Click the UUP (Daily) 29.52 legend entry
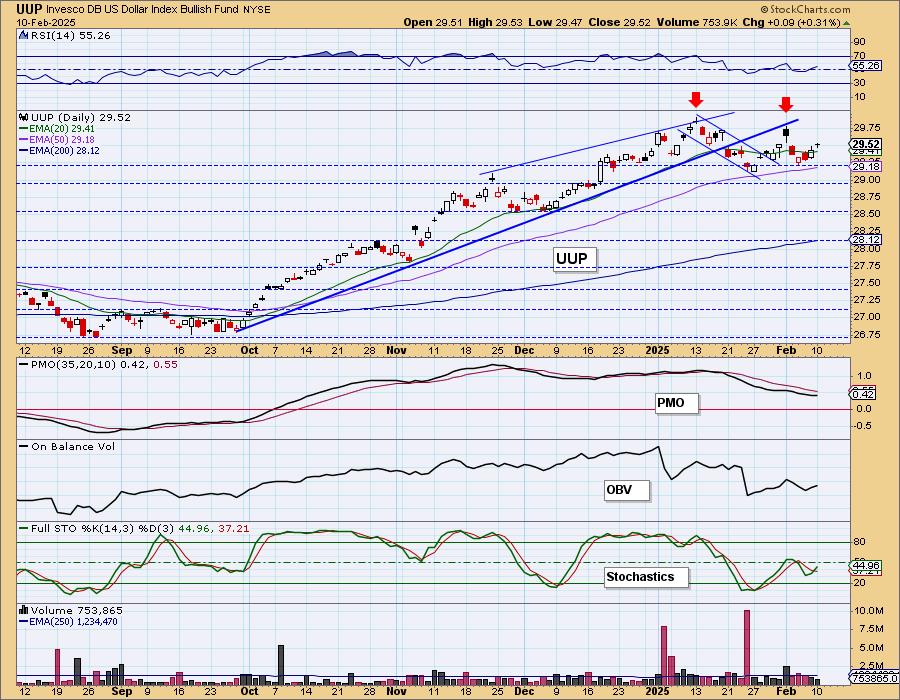900x700 pixels. 80,117
